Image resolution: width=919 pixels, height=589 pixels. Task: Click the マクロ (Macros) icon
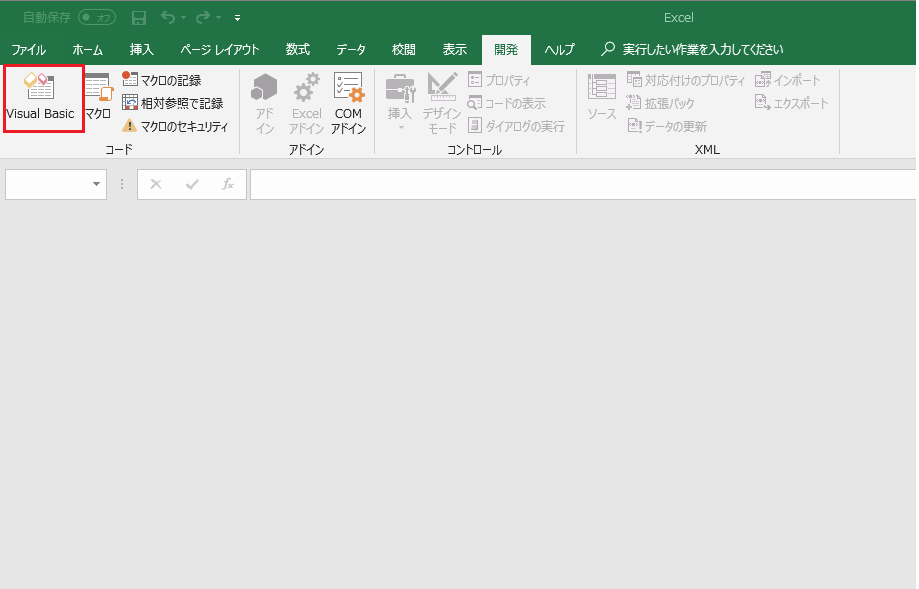(97, 100)
